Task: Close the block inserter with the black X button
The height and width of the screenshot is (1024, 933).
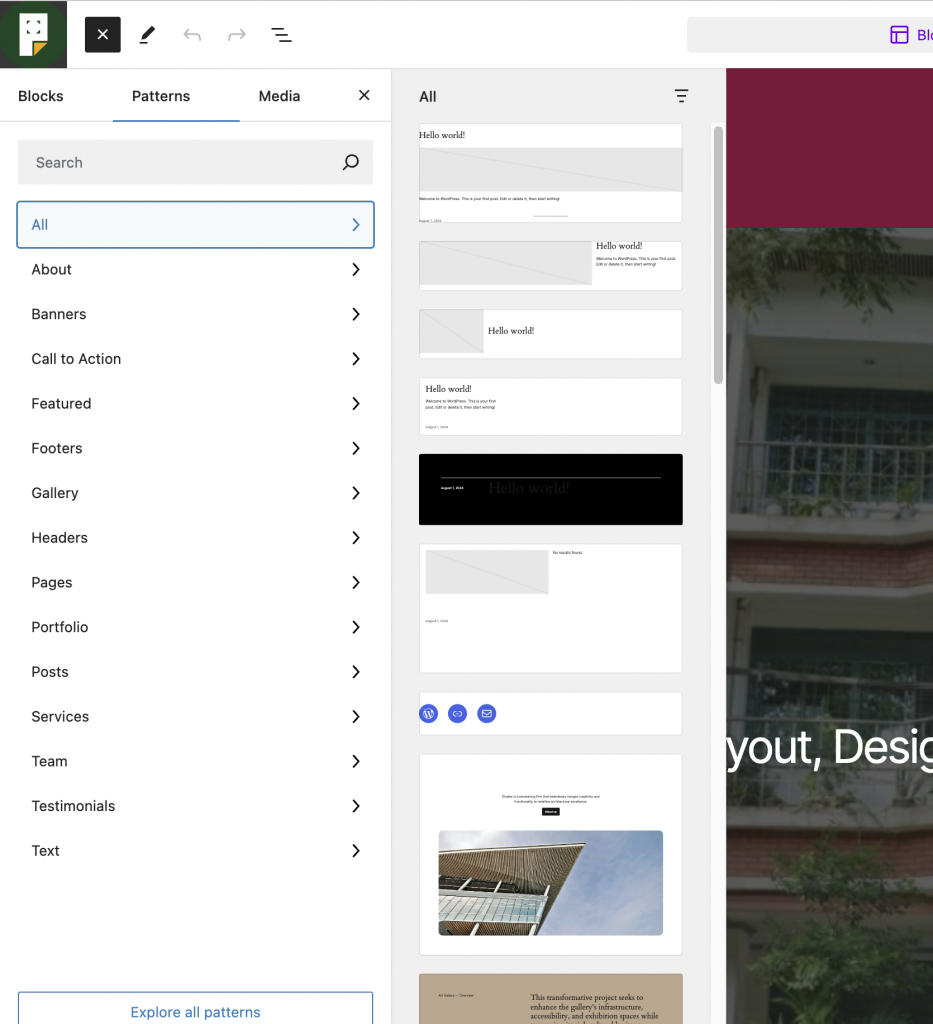Action: point(103,35)
